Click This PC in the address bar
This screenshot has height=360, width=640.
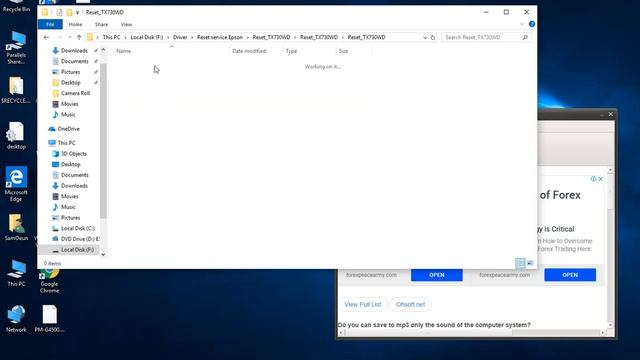(x=111, y=37)
